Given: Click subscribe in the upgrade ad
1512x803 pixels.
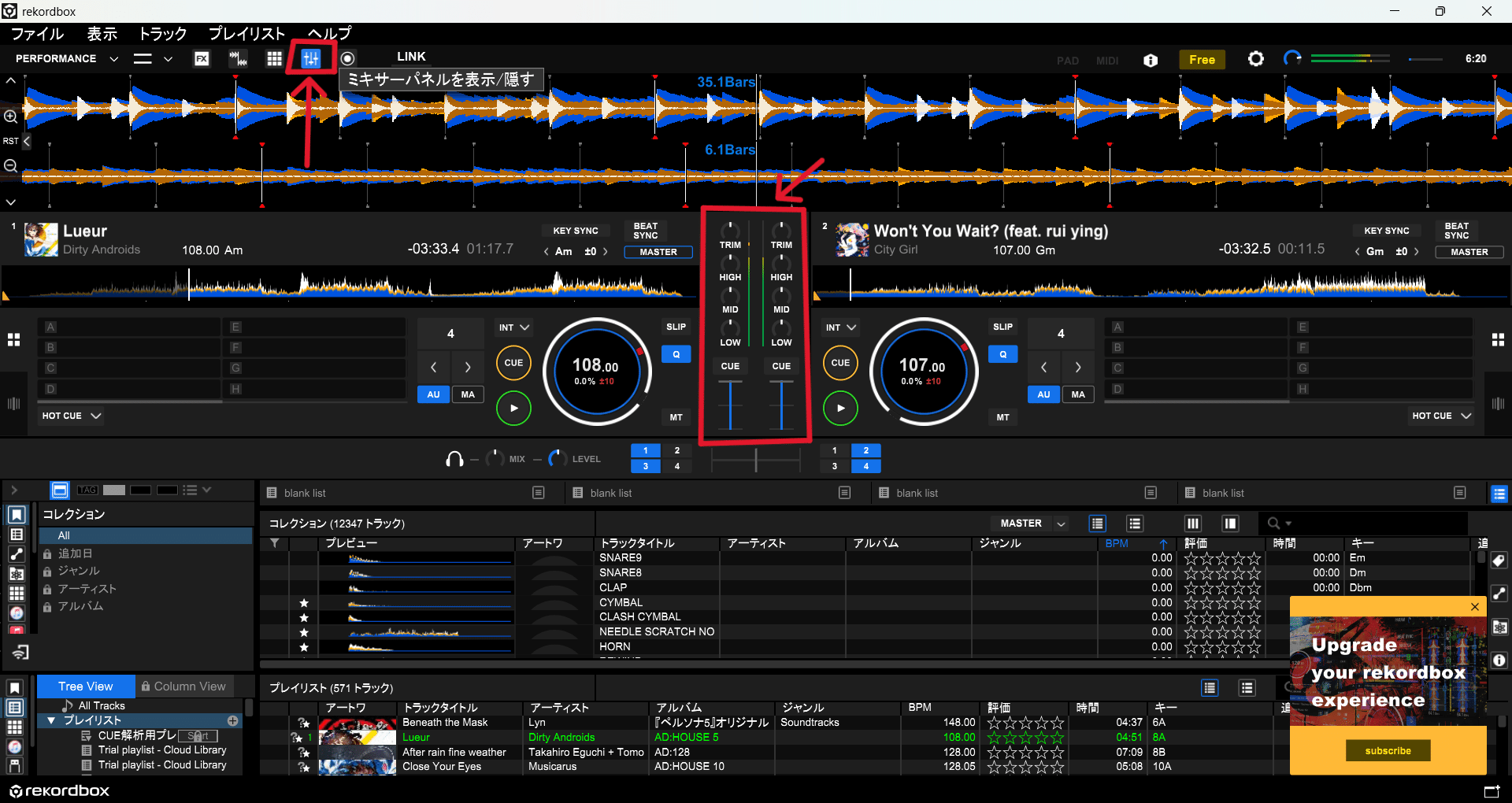Looking at the screenshot, I should point(1388,751).
